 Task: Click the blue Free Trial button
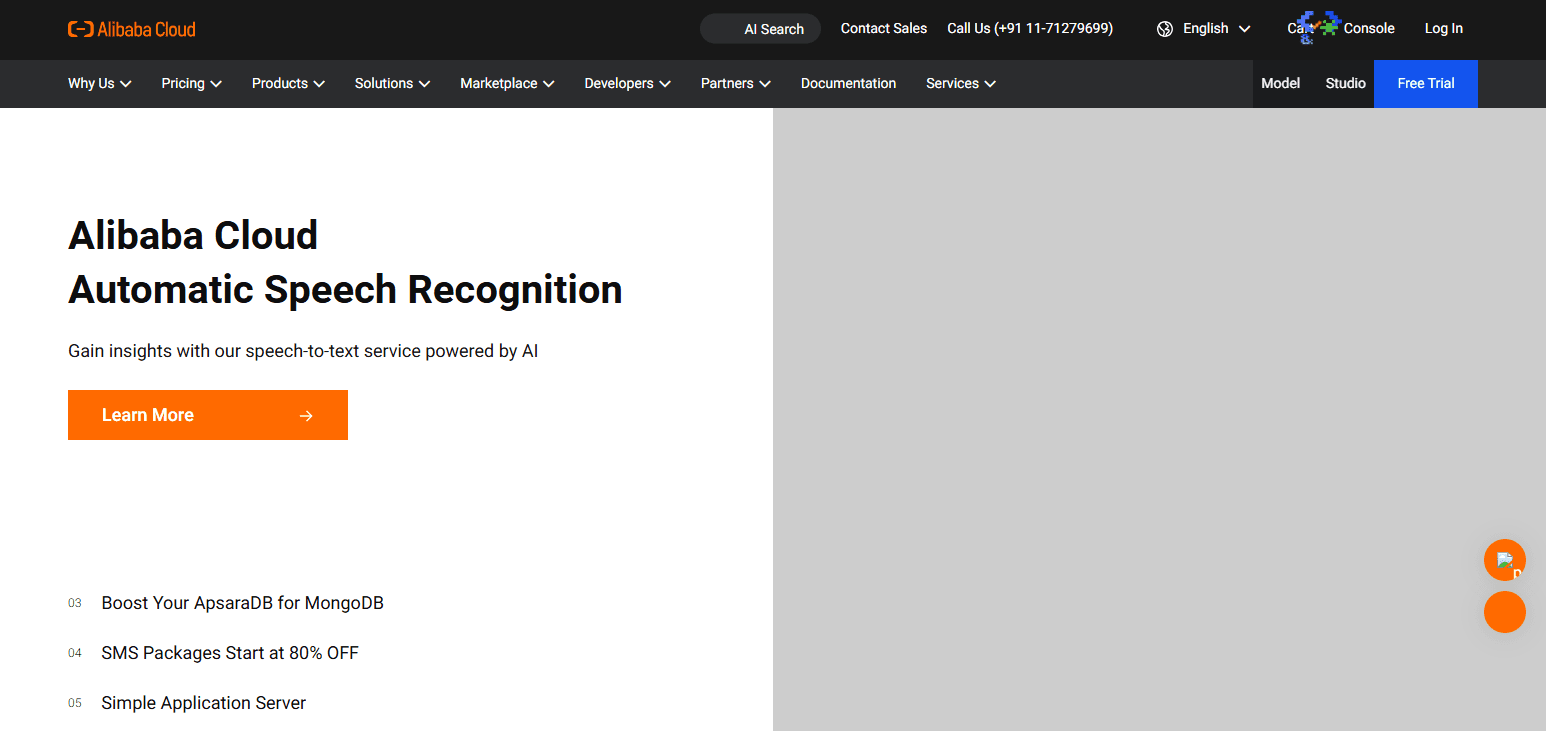click(1426, 84)
